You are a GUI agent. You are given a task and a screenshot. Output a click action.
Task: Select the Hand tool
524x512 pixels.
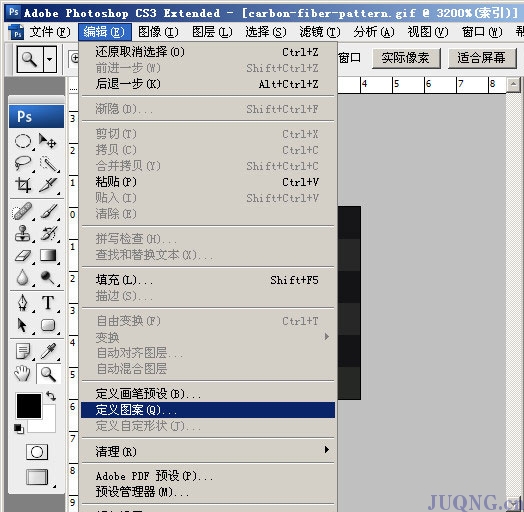(23, 373)
